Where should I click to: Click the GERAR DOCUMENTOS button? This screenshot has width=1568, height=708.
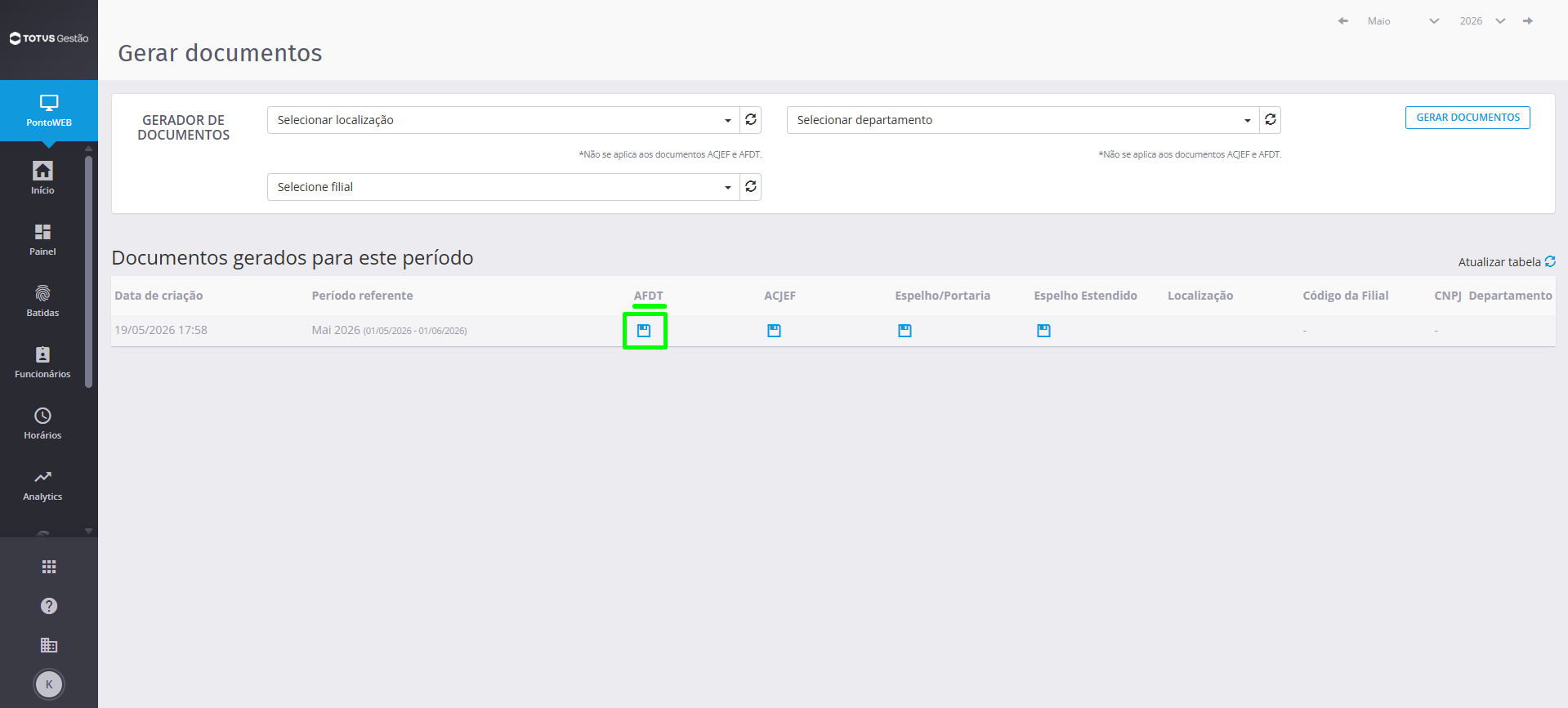[x=1467, y=118]
